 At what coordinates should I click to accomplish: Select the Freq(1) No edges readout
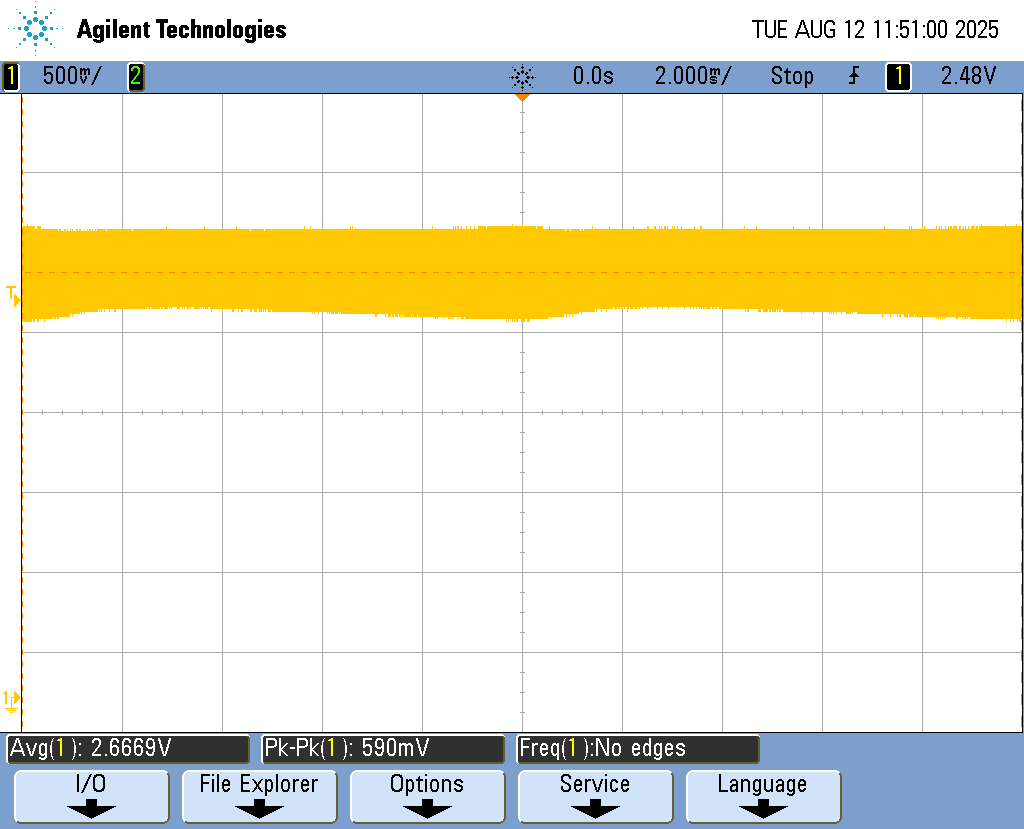tap(638, 748)
